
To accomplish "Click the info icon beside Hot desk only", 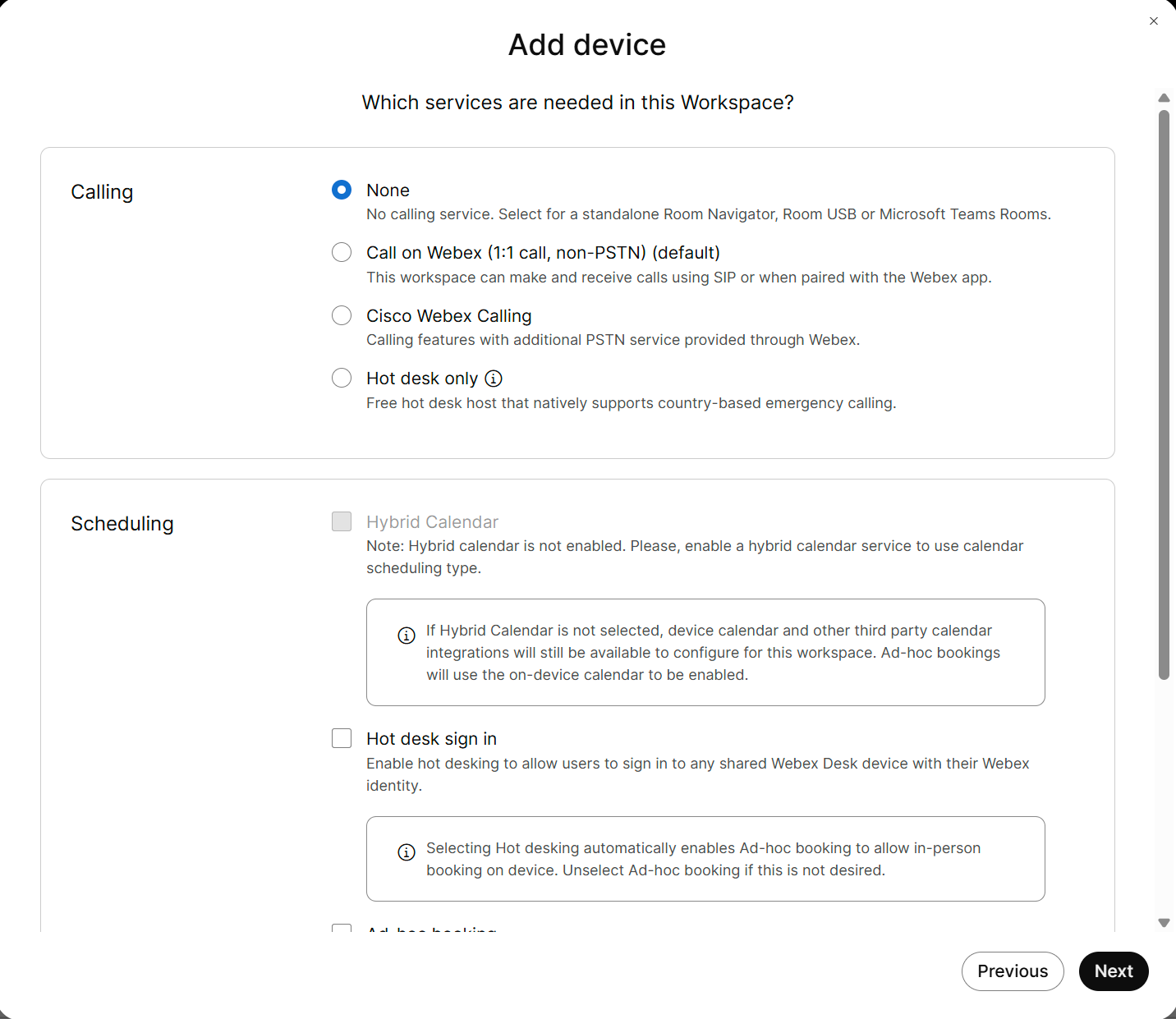I will [x=494, y=379].
